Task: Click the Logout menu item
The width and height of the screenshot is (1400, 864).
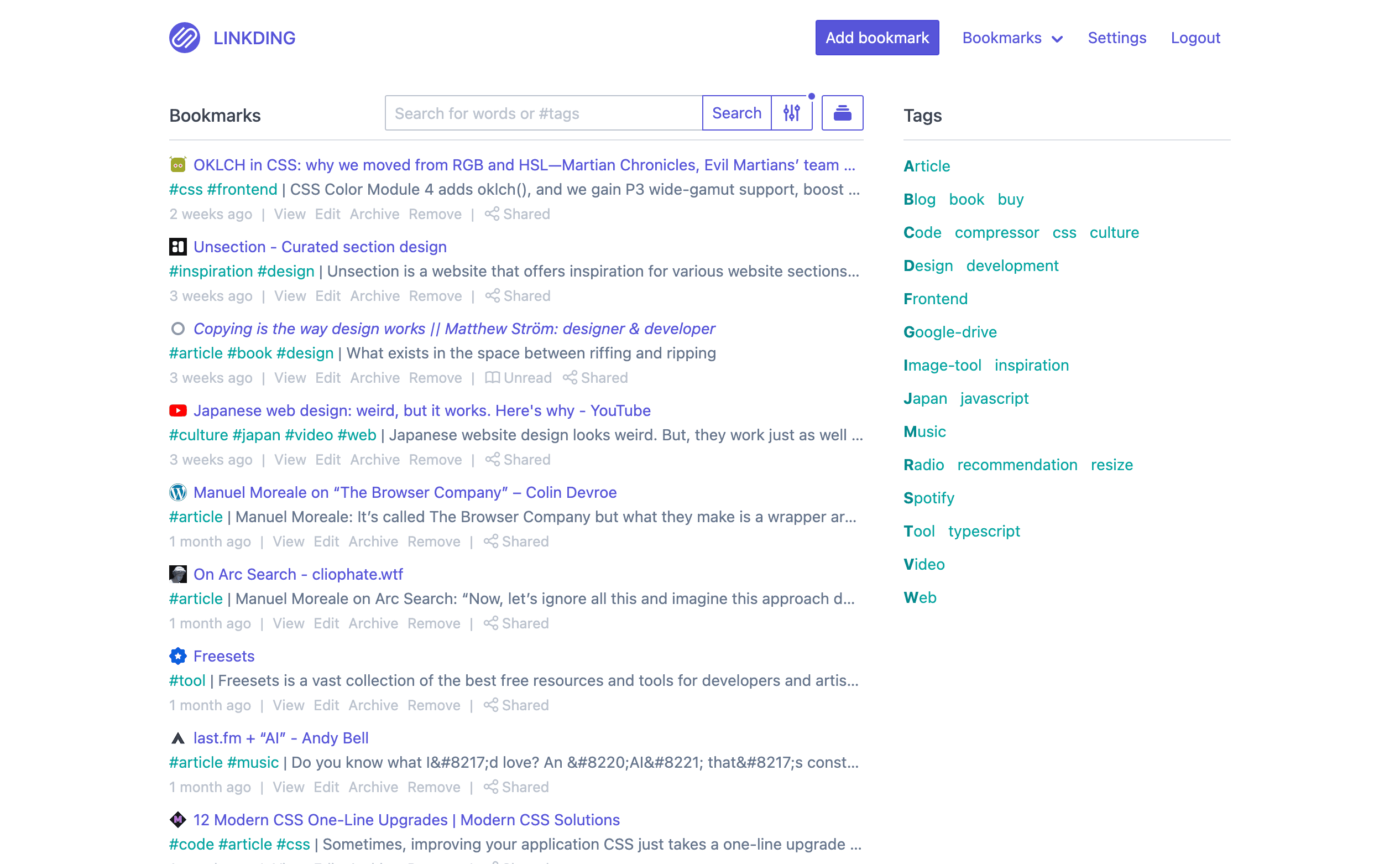Action: [x=1196, y=38]
